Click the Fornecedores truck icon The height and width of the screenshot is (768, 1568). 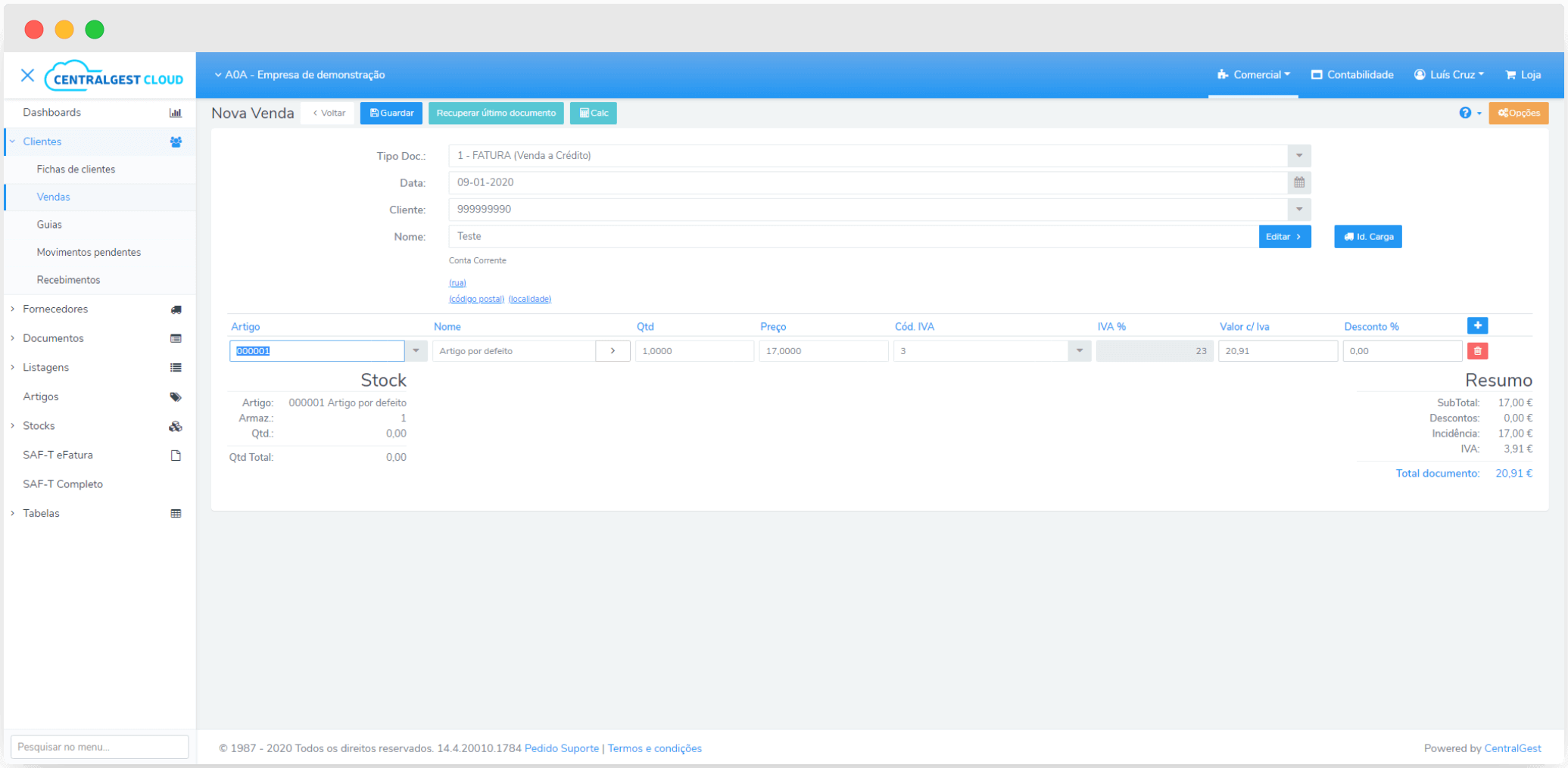176,309
